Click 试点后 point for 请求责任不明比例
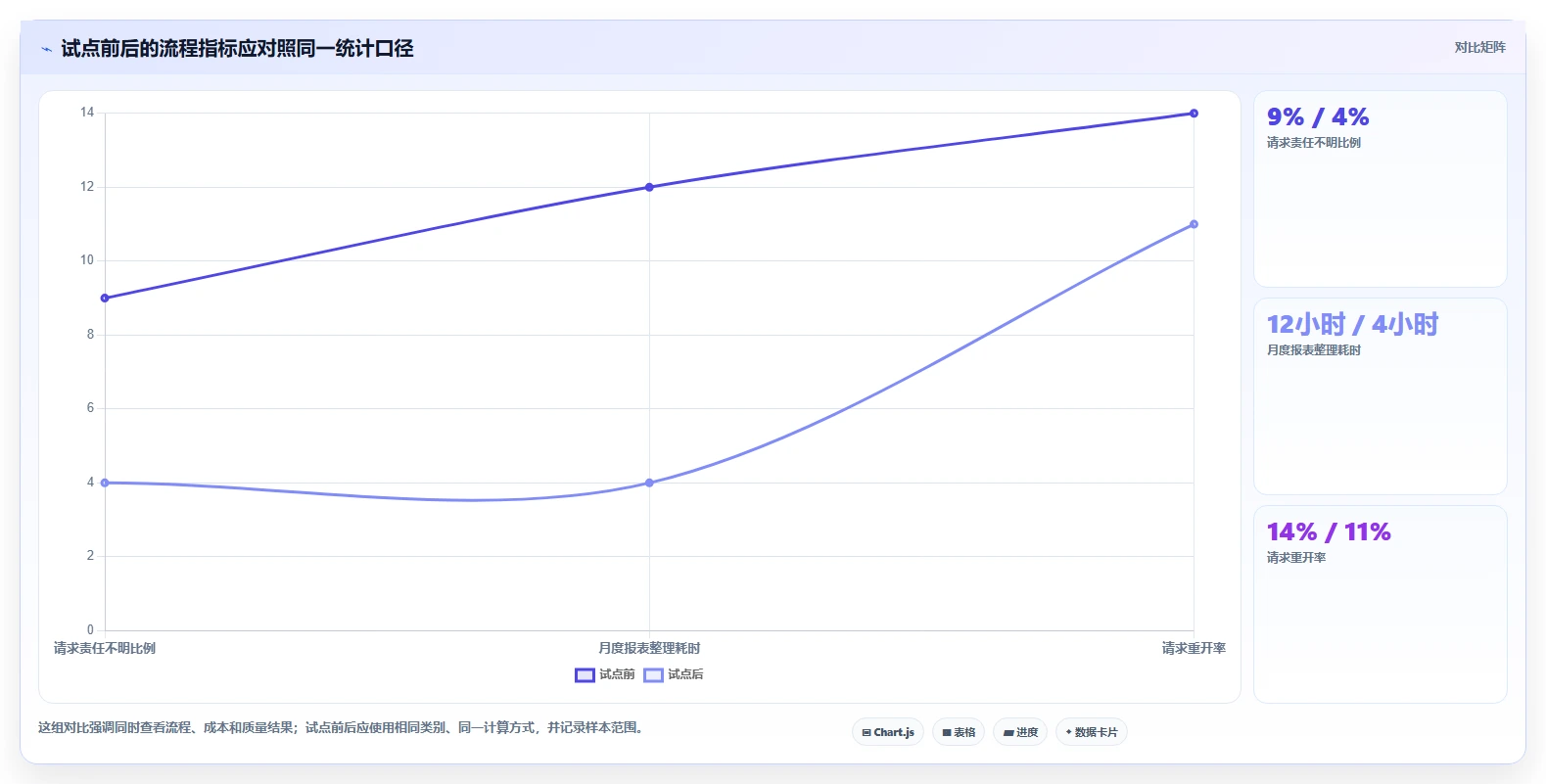This screenshot has width=1546, height=784. coord(105,483)
